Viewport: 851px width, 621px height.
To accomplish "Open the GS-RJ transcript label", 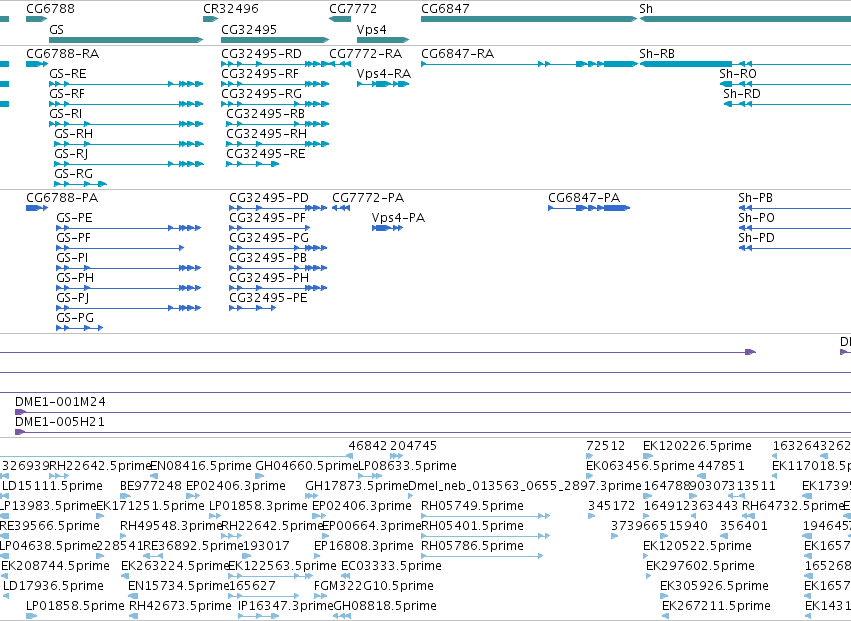I will click(x=71, y=154).
